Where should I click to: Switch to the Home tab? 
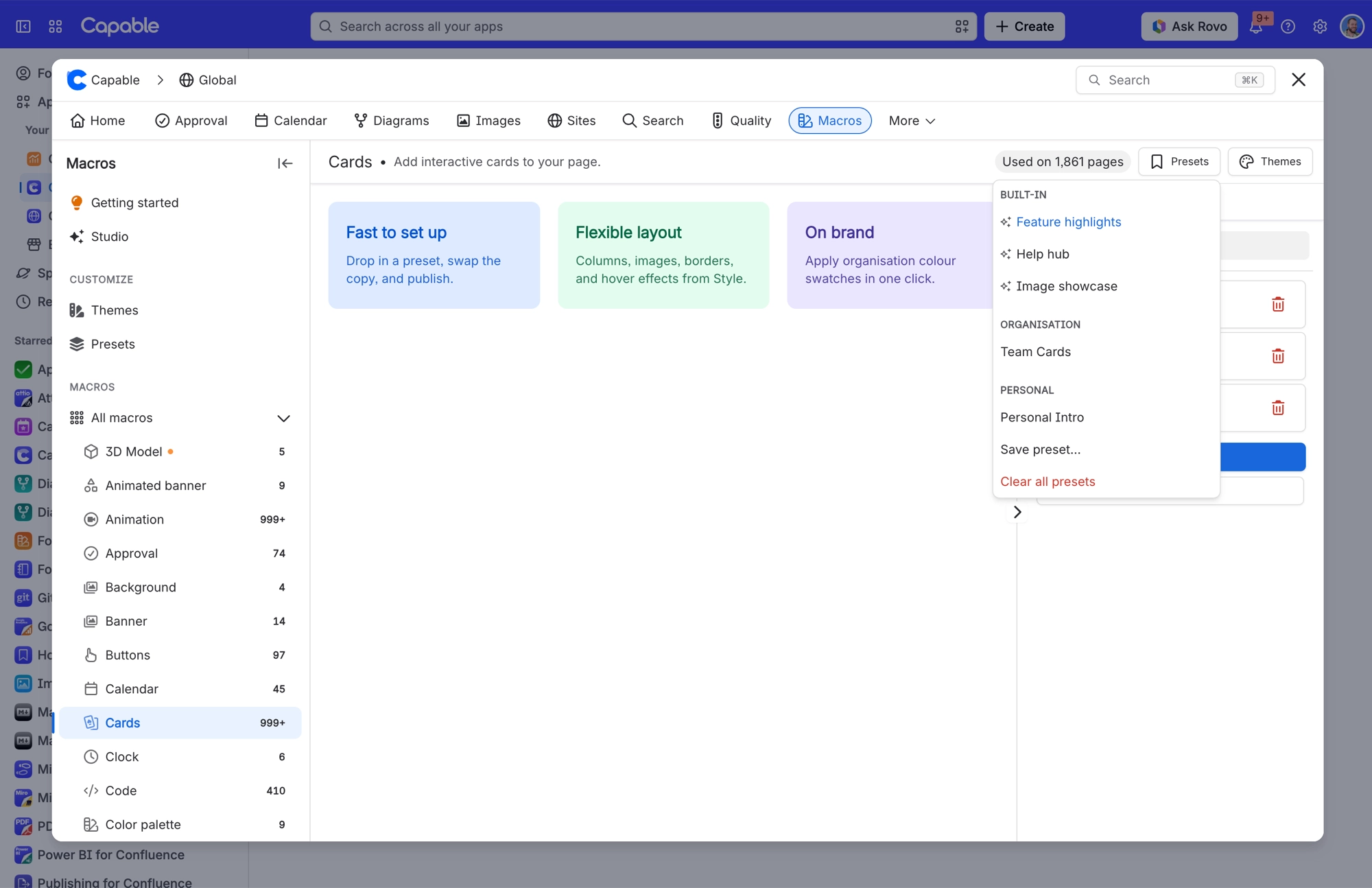[x=98, y=121]
